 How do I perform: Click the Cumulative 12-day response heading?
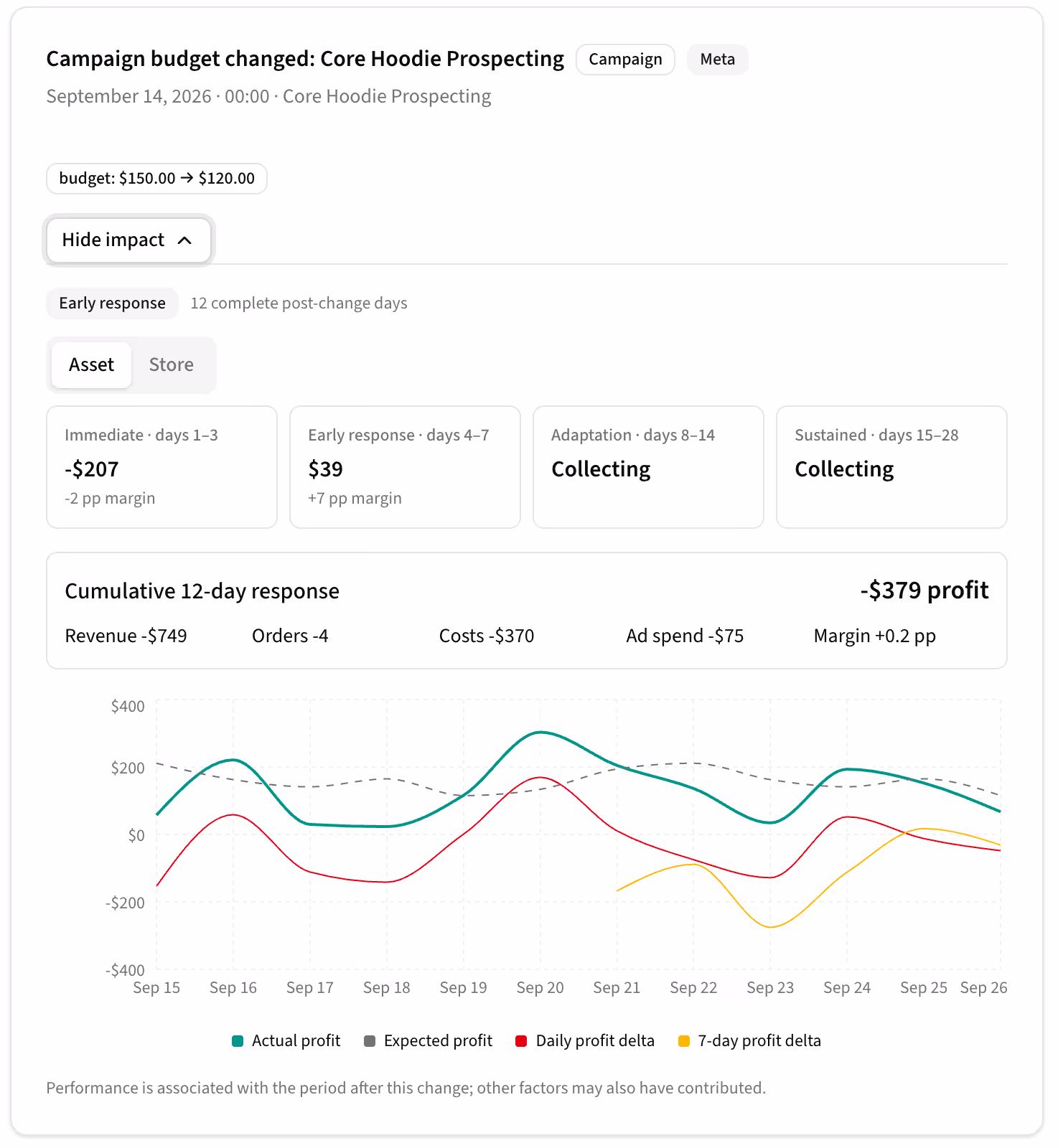coord(202,591)
